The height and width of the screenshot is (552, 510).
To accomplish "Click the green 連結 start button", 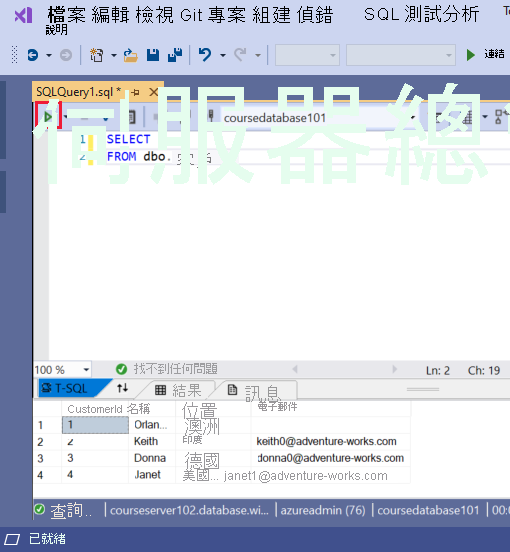I will pyautogui.click(x=485, y=55).
